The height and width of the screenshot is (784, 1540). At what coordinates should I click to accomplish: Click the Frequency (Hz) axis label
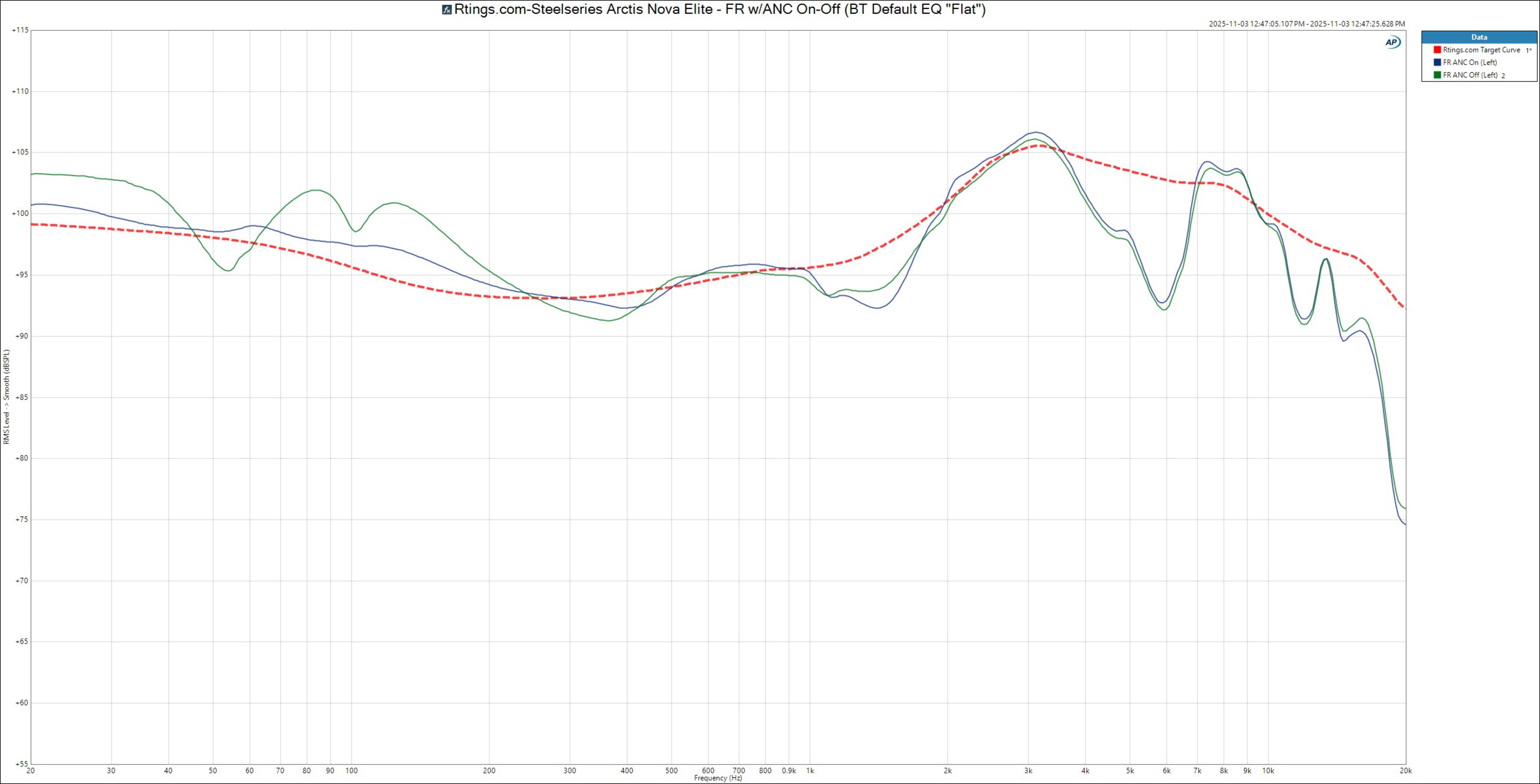(718, 778)
